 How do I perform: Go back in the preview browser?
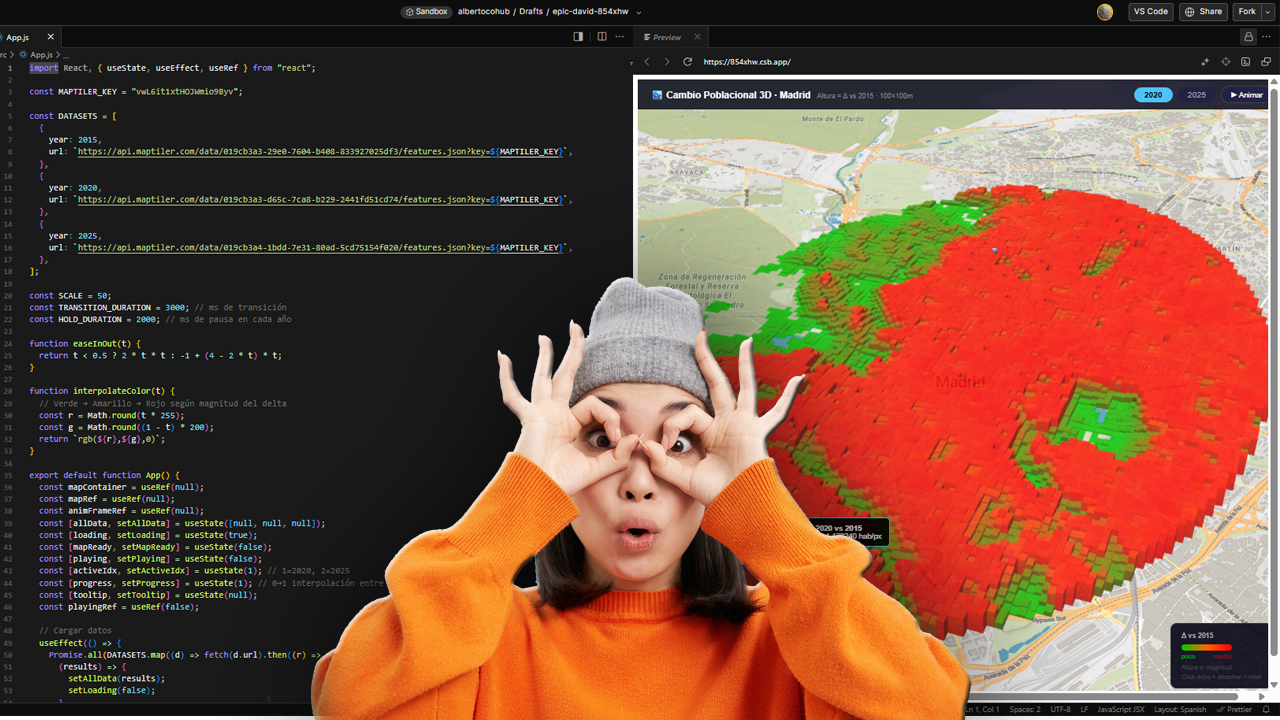coord(647,62)
